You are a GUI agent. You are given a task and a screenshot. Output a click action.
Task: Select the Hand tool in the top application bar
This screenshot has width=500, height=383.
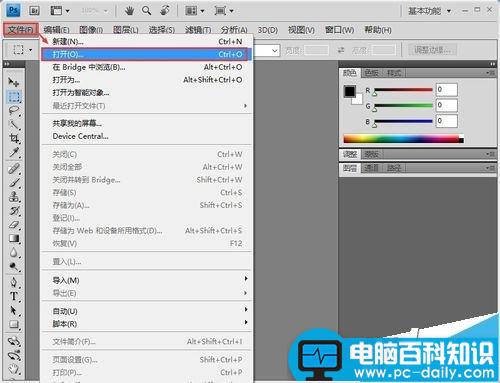point(129,11)
